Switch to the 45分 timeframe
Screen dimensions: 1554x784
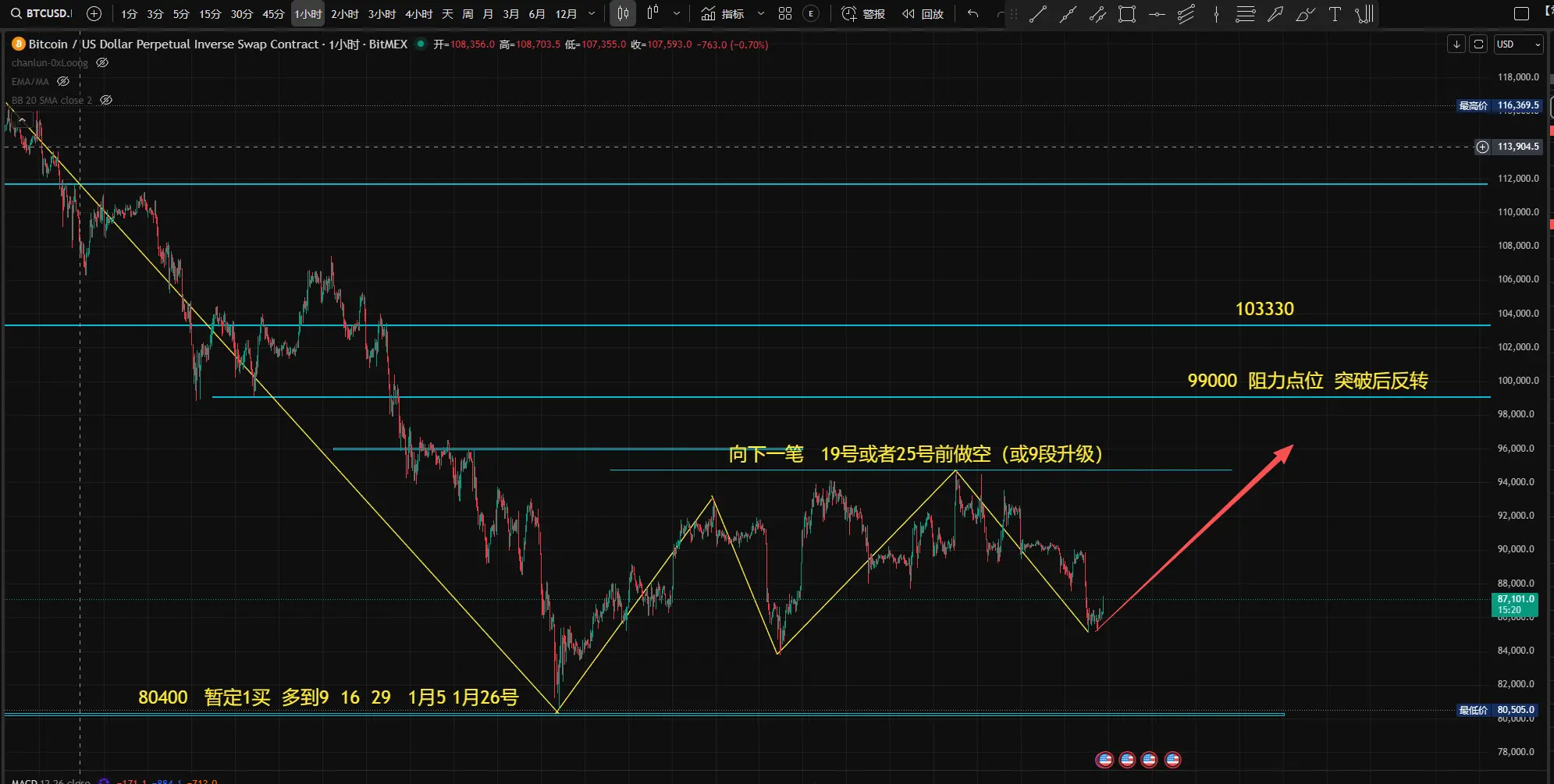tap(273, 14)
